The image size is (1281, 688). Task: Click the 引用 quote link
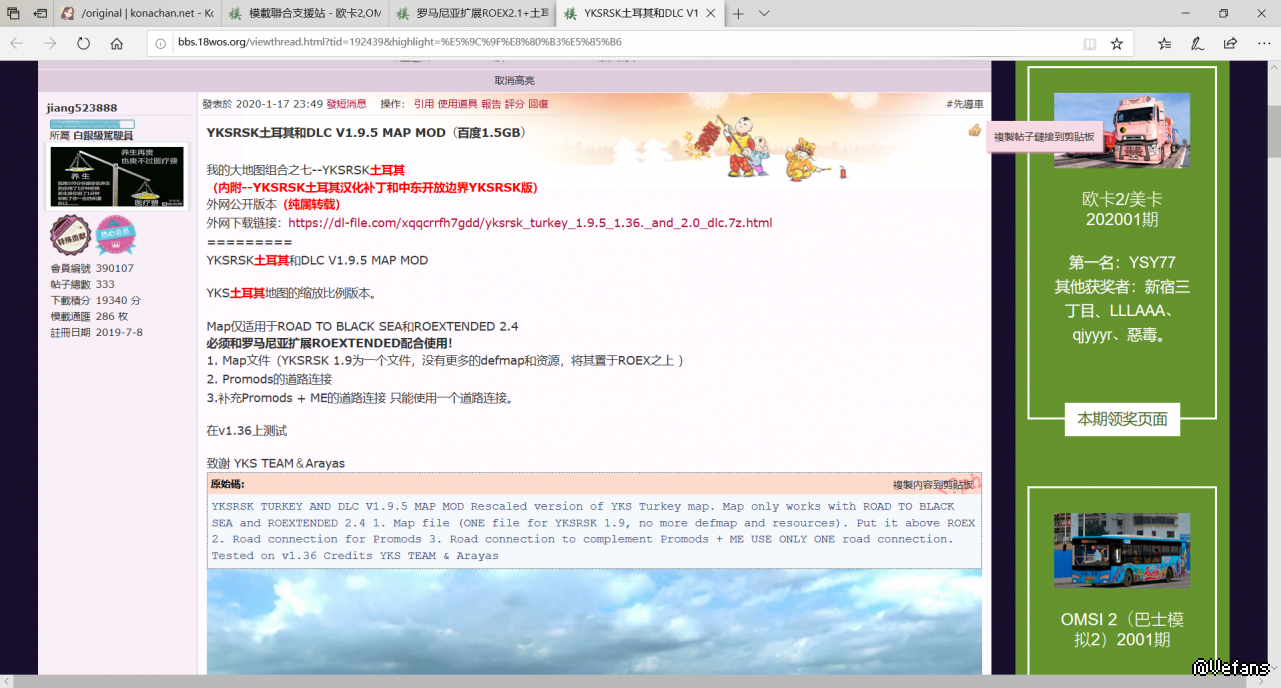pos(424,104)
